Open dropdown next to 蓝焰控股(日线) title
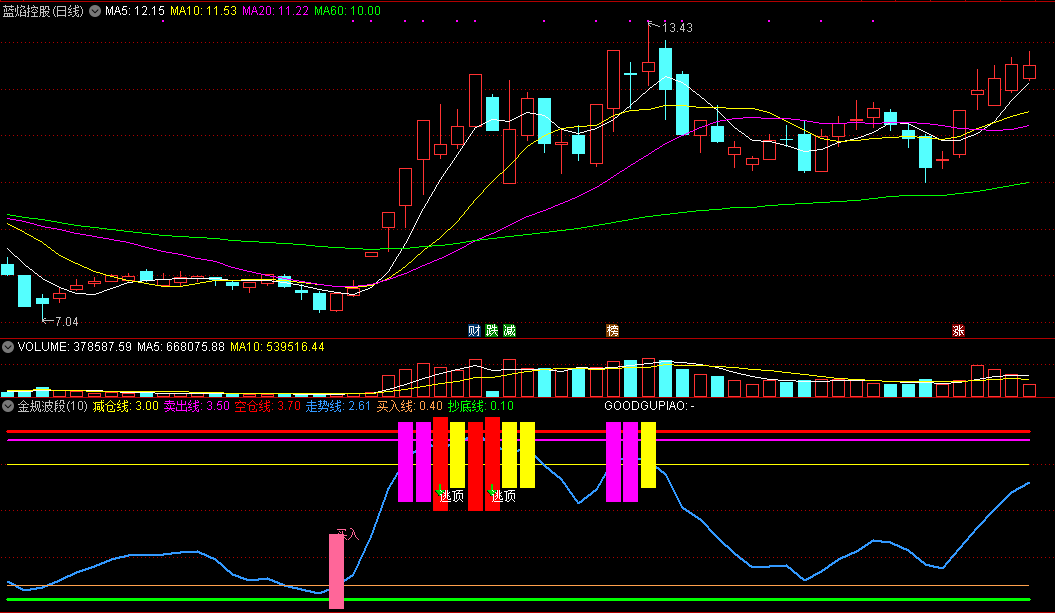Image resolution: width=1055 pixels, height=613 pixels. tap(95, 11)
